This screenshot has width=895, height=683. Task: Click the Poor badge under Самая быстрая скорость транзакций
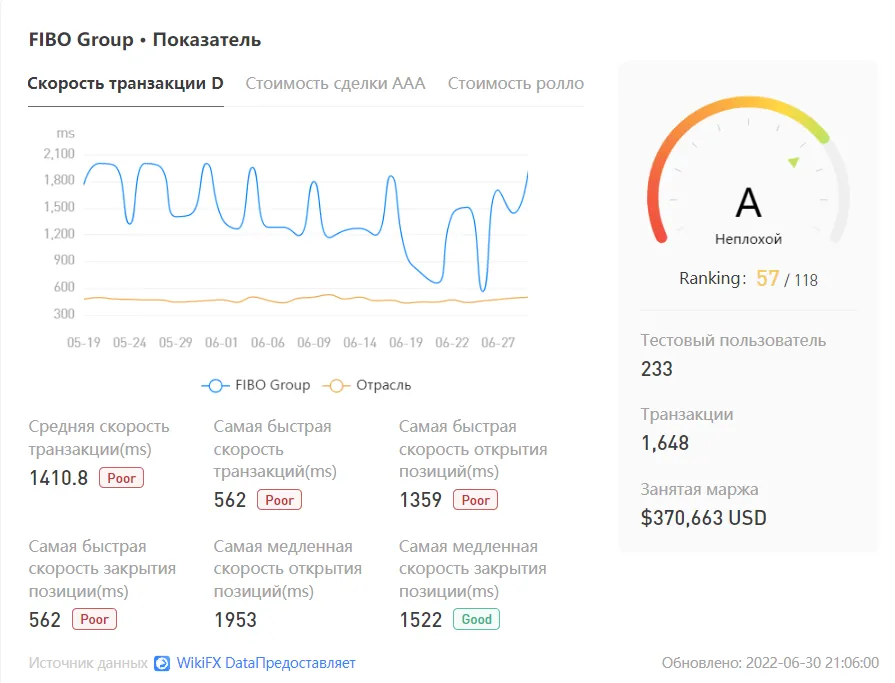(279, 500)
